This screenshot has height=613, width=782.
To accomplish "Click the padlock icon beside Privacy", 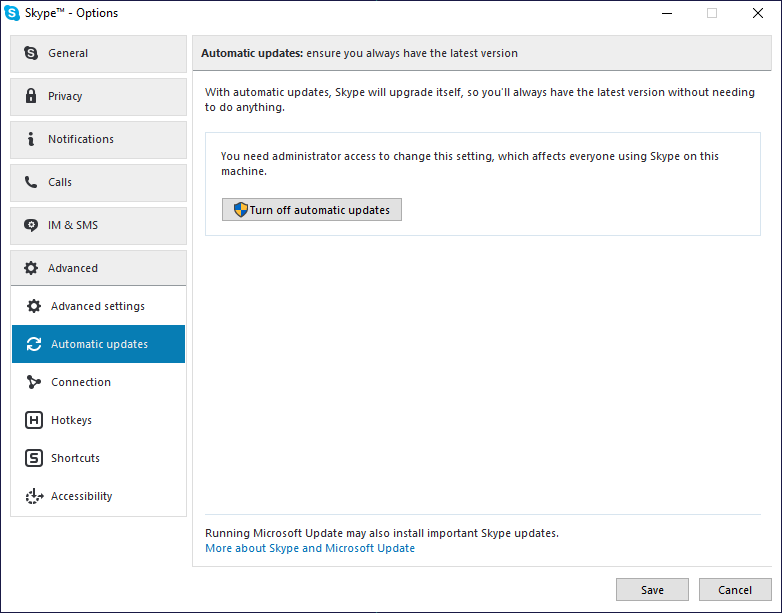I will coord(31,96).
